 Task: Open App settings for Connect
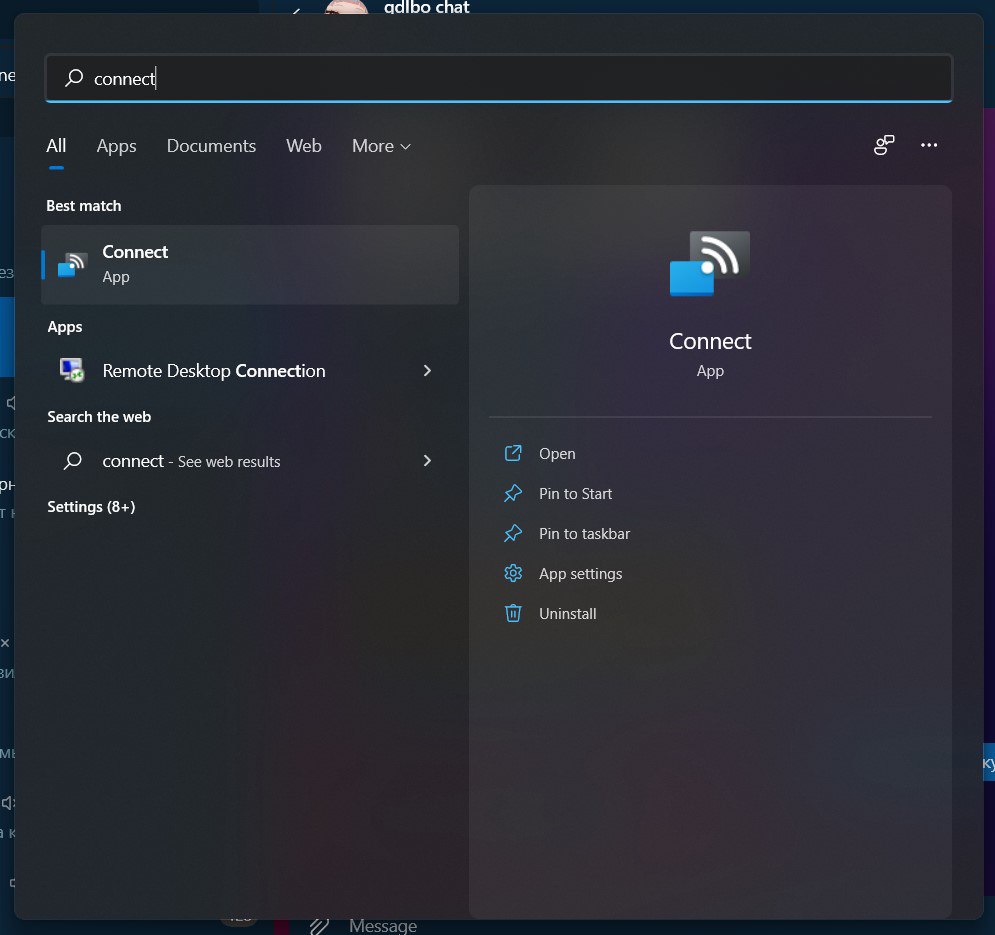pos(581,574)
